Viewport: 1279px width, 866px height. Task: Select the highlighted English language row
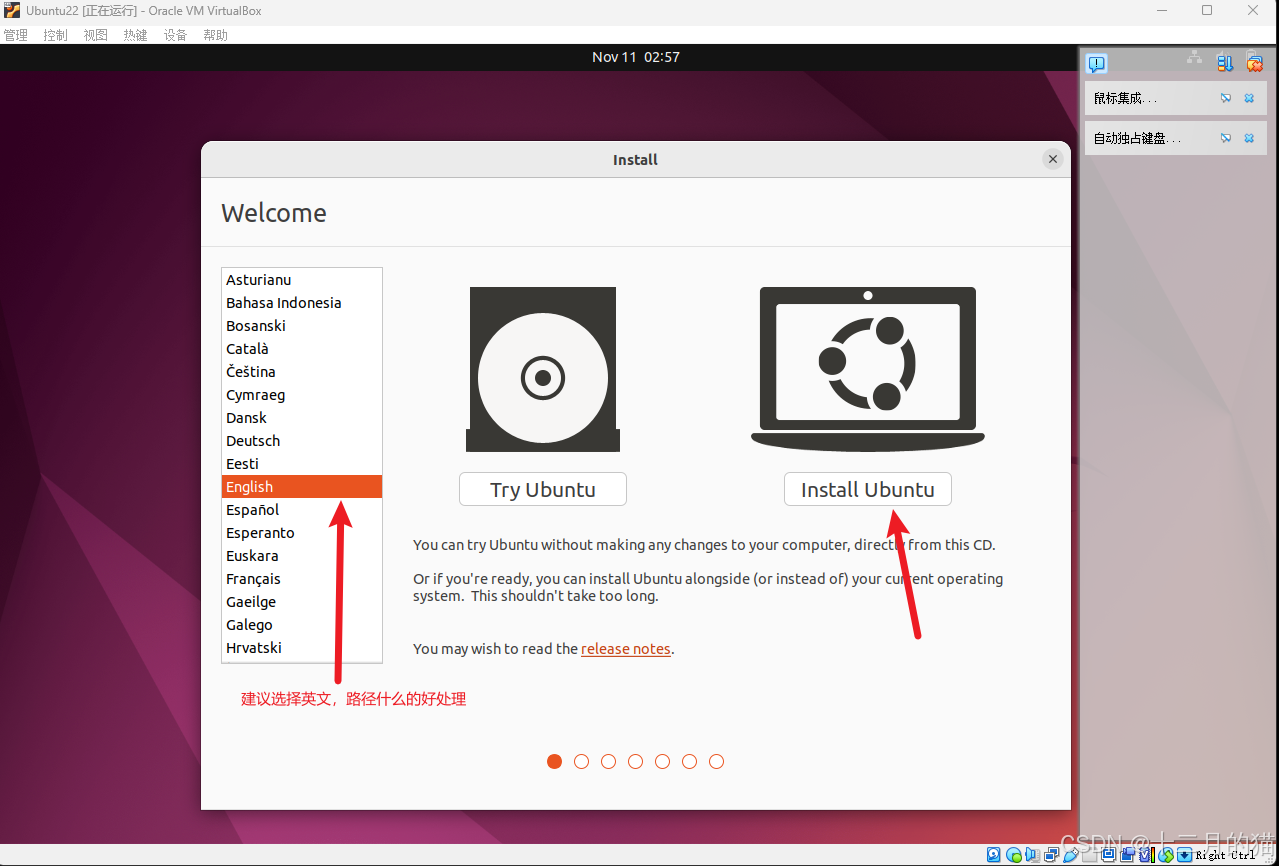(302, 487)
